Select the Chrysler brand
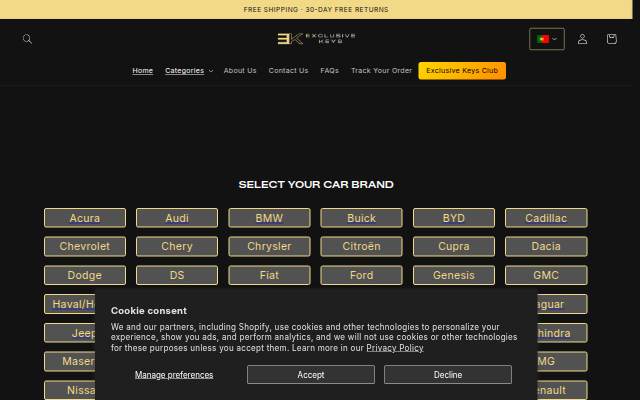The width and height of the screenshot is (640, 400). coord(269,247)
